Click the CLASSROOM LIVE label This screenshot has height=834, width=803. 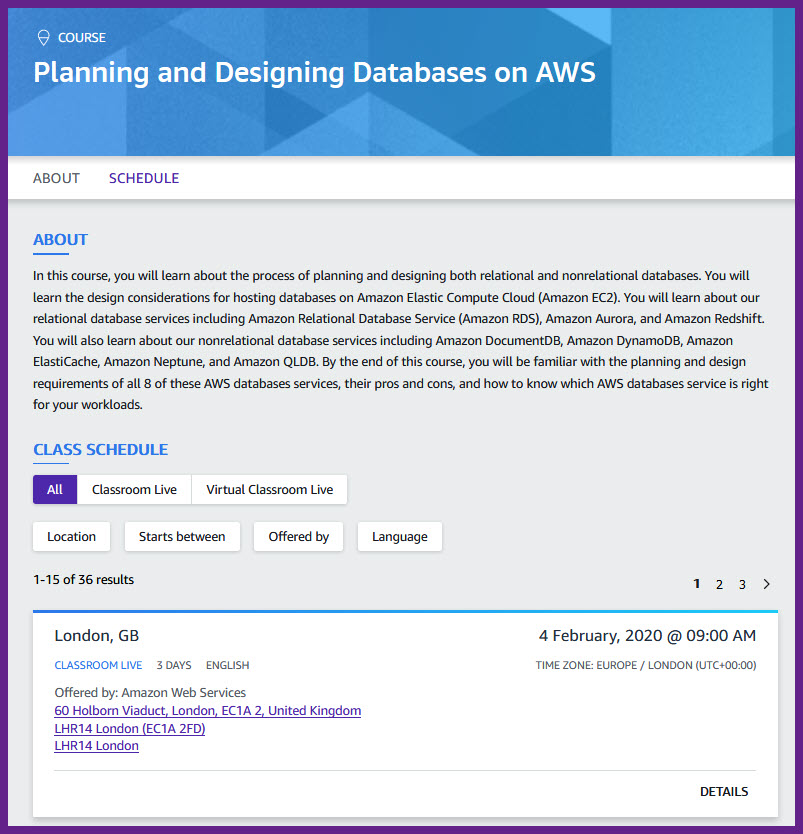coord(98,665)
